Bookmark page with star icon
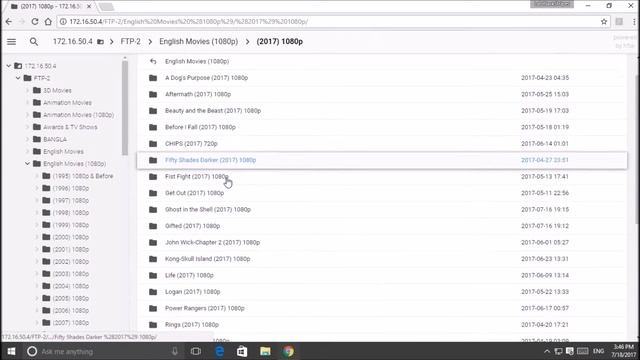640x360 pixels. (604, 22)
